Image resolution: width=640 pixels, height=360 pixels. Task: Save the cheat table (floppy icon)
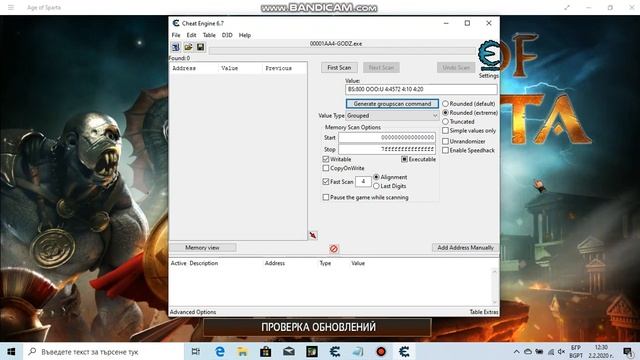tap(200, 47)
